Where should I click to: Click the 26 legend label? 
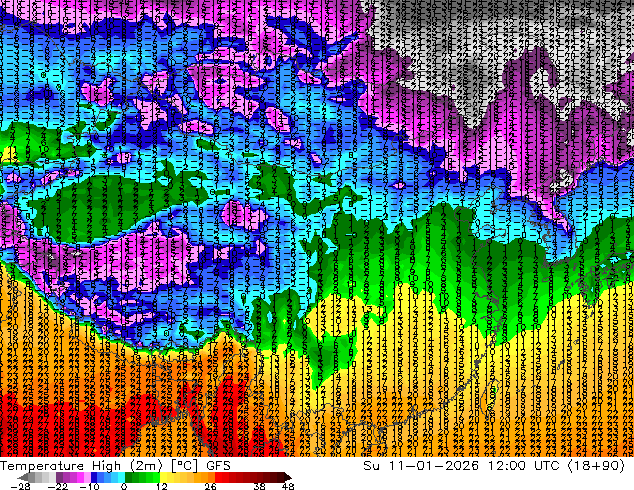coord(210,486)
